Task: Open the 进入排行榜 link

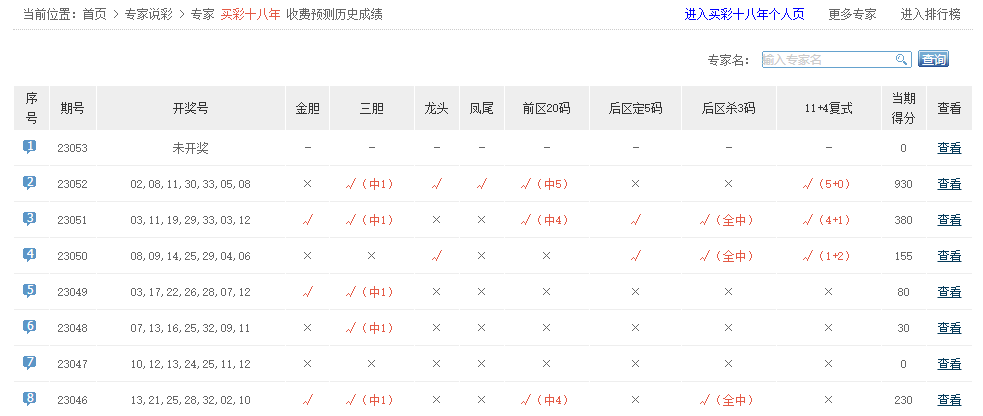Action: click(x=931, y=15)
